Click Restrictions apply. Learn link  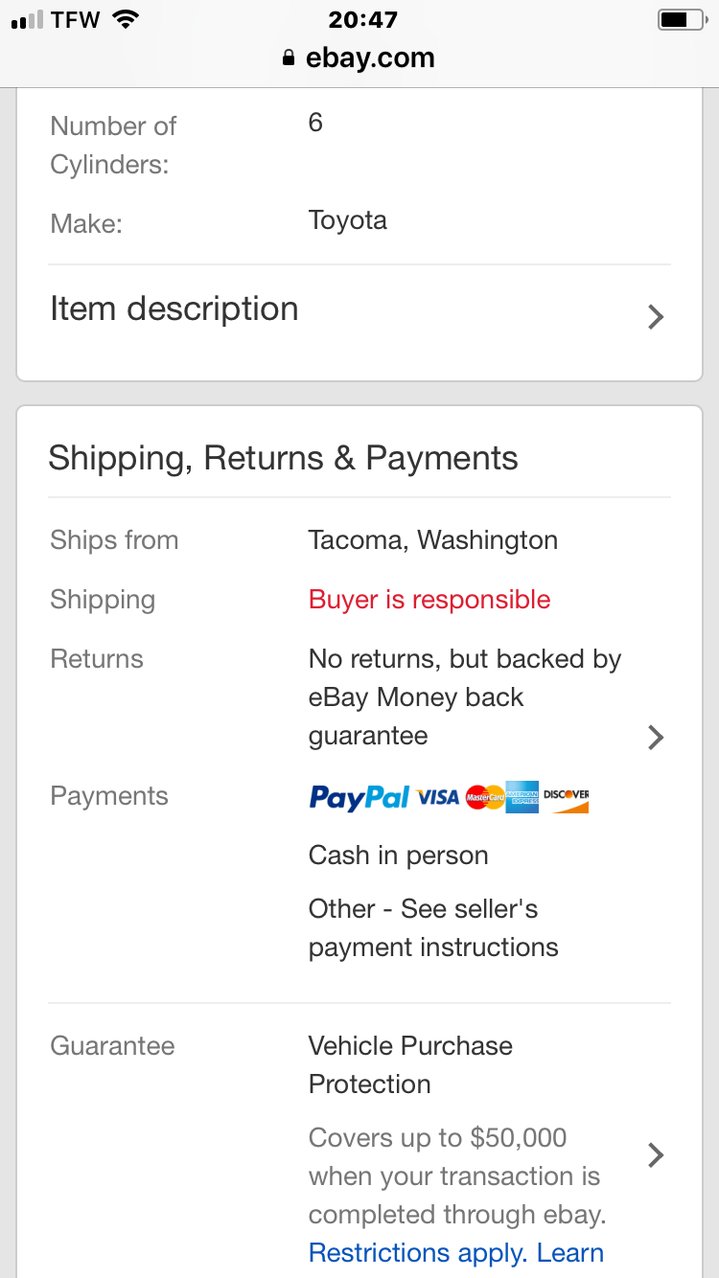point(456,1252)
